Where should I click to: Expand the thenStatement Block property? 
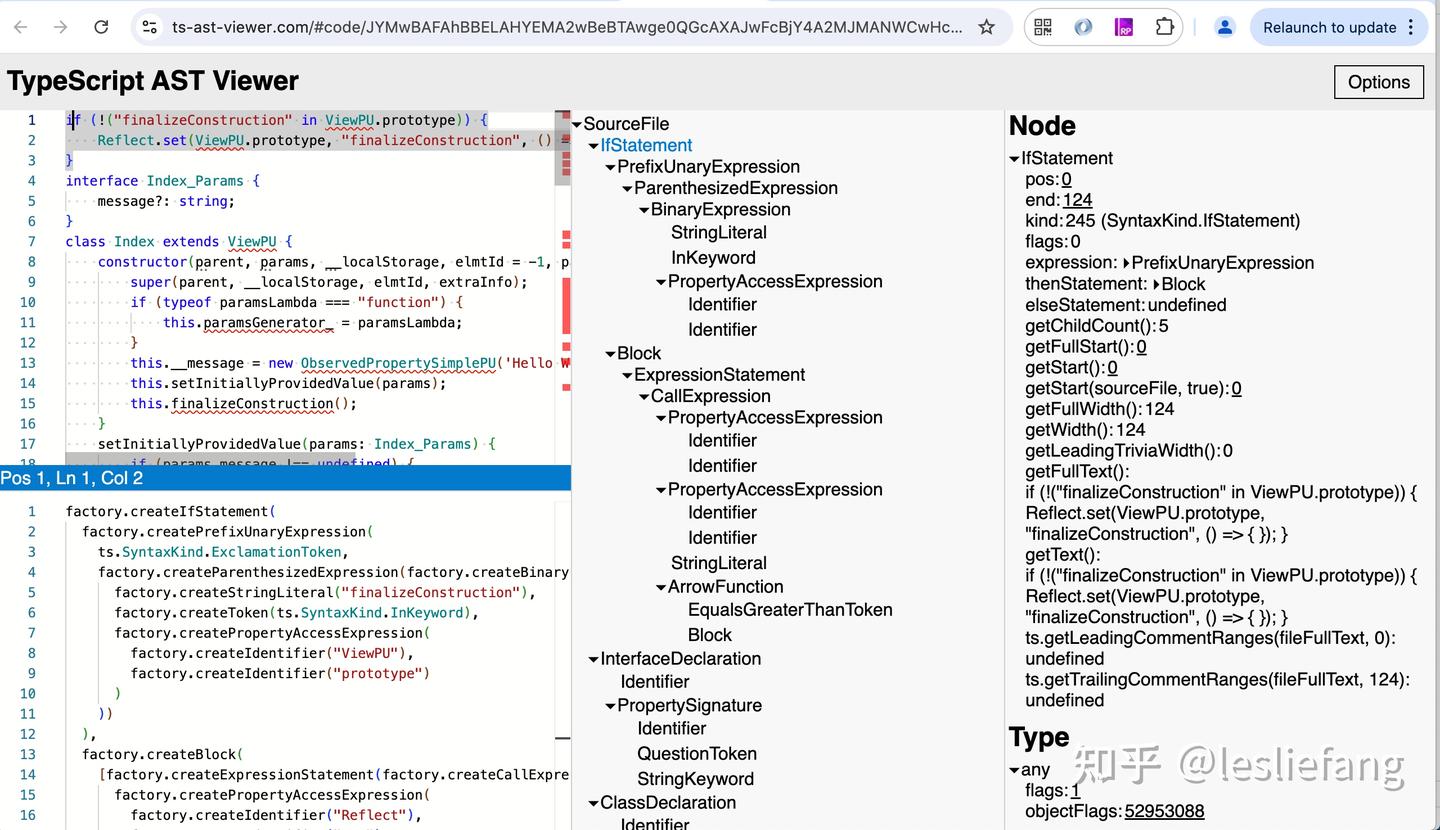[x=1157, y=285]
